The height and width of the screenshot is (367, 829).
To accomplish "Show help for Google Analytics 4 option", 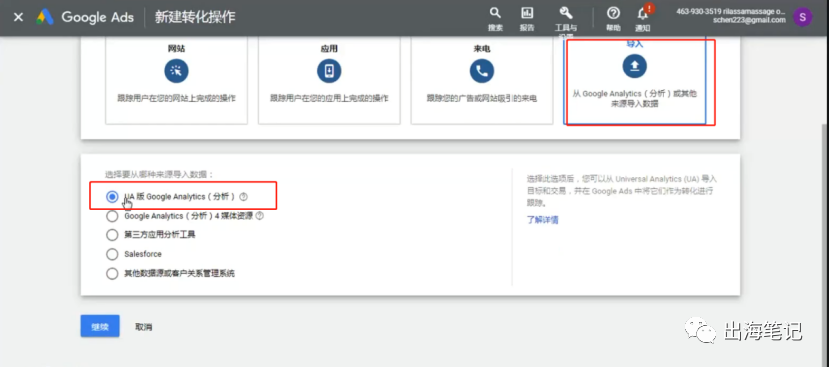I will coord(260,216).
